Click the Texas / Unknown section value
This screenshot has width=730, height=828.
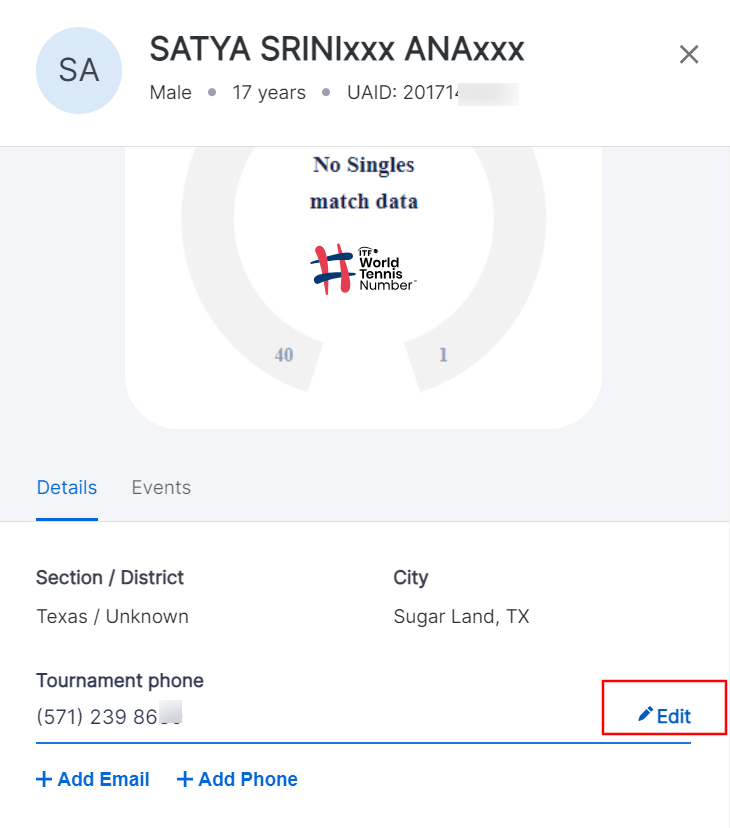(x=113, y=616)
